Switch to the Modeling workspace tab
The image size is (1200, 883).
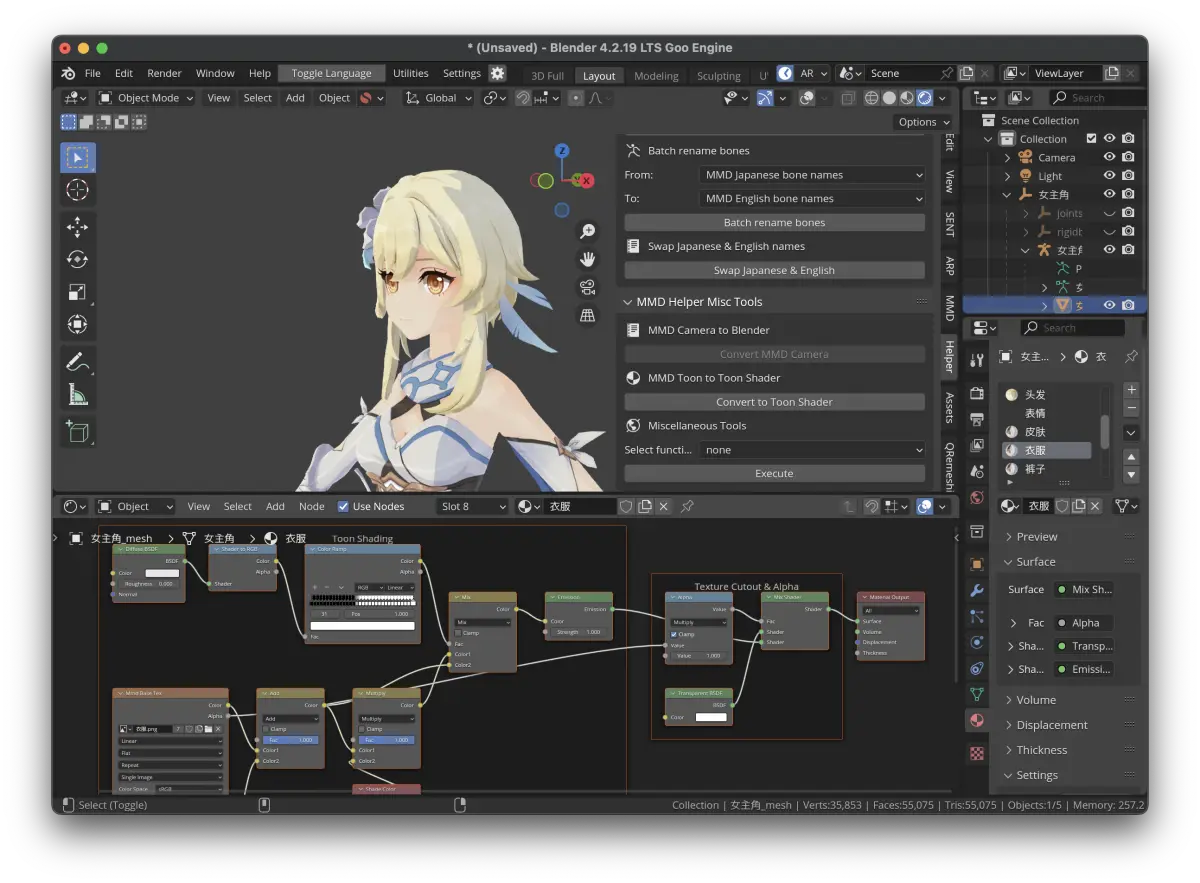click(656, 76)
